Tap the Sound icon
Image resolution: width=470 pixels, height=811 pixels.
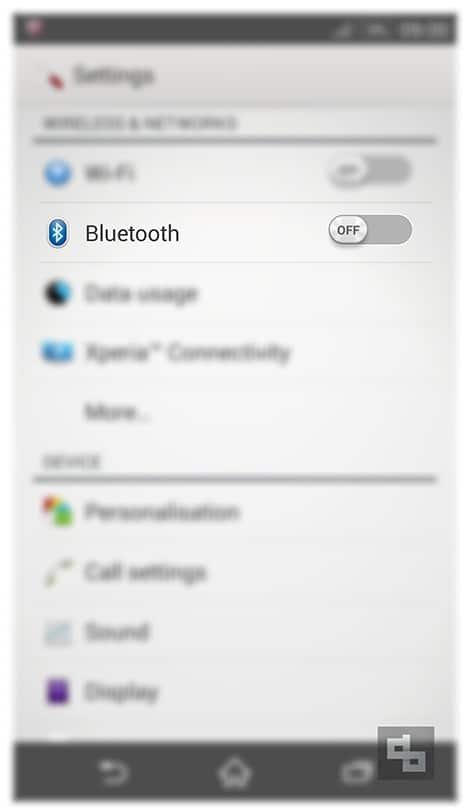point(57,633)
